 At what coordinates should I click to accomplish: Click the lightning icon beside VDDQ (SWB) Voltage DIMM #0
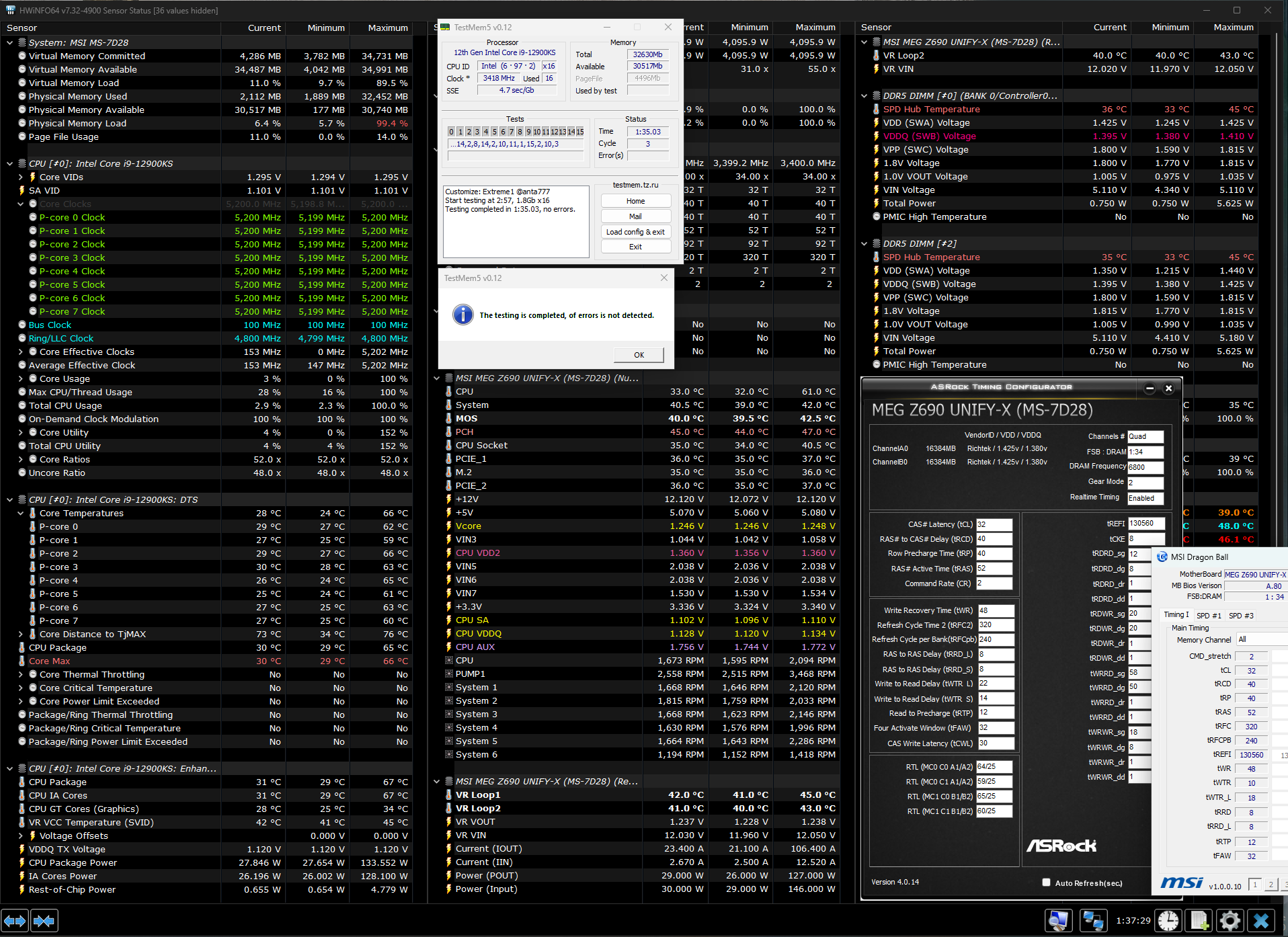point(877,136)
